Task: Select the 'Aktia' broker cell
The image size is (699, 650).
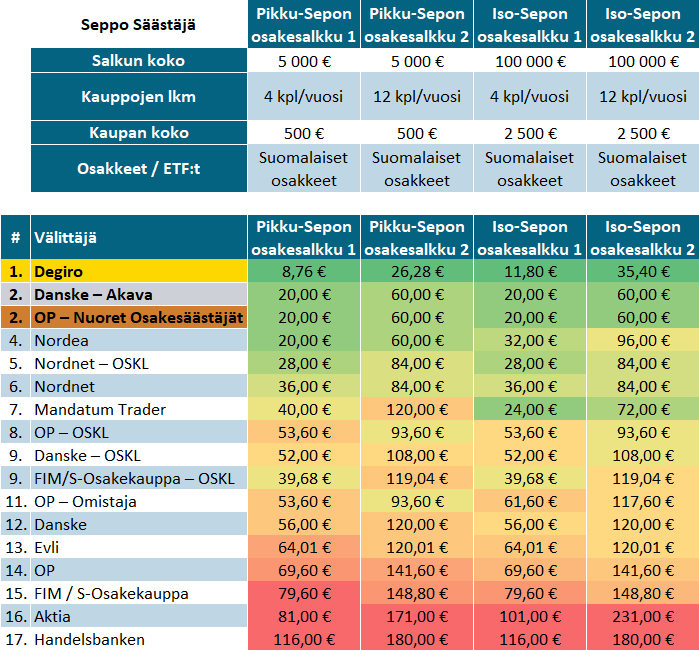Action: point(139,617)
